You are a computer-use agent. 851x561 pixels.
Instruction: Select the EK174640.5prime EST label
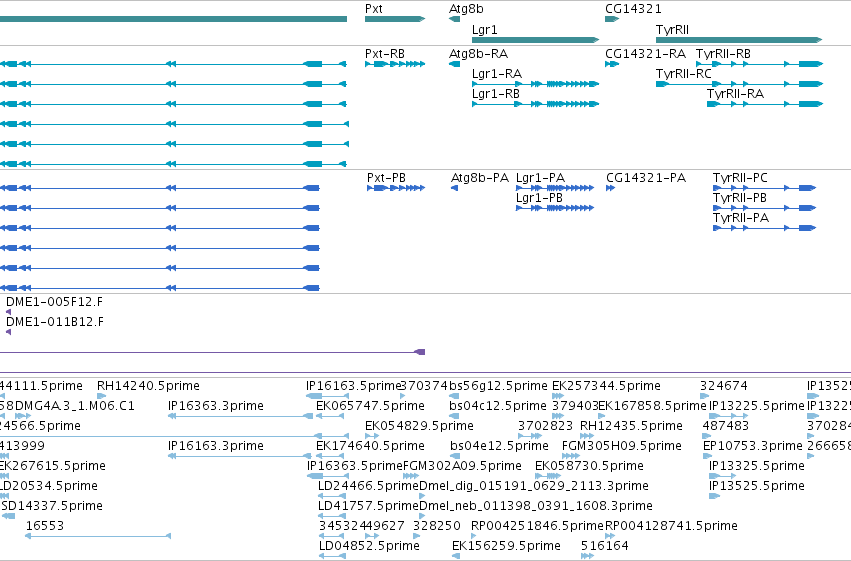tap(370, 446)
